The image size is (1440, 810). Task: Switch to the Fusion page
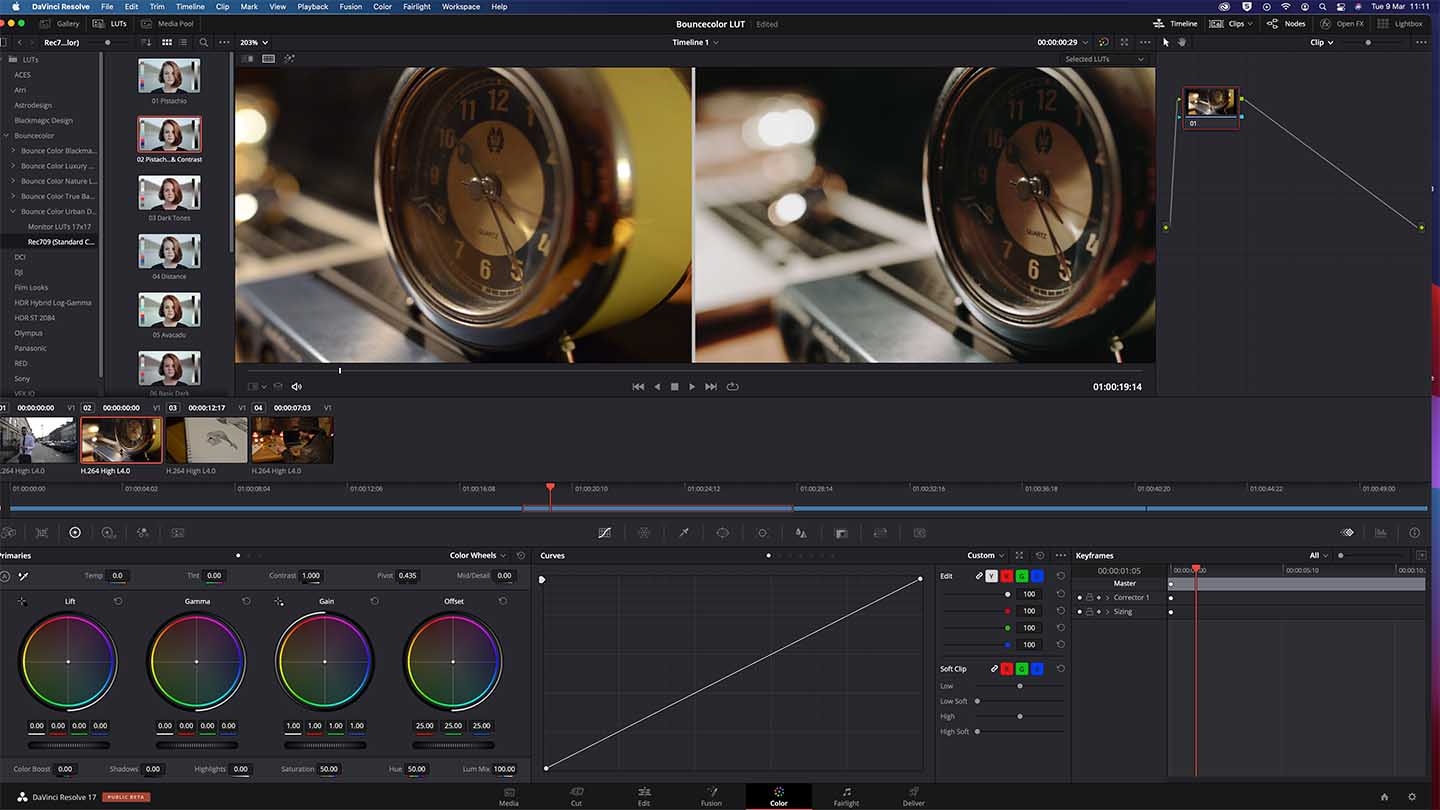click(x=711, y=796)
